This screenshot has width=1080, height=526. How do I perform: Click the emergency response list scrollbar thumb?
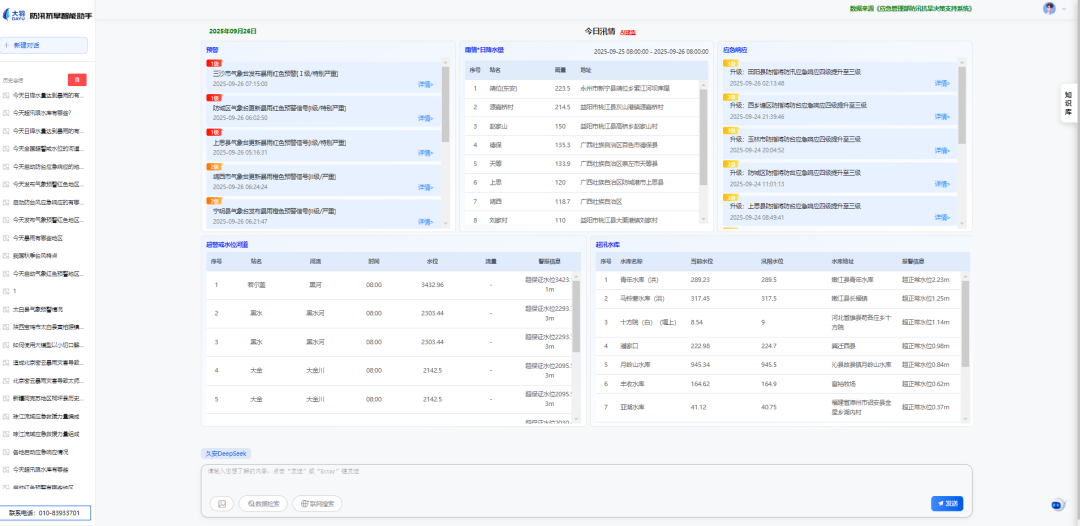pos(962,105)
